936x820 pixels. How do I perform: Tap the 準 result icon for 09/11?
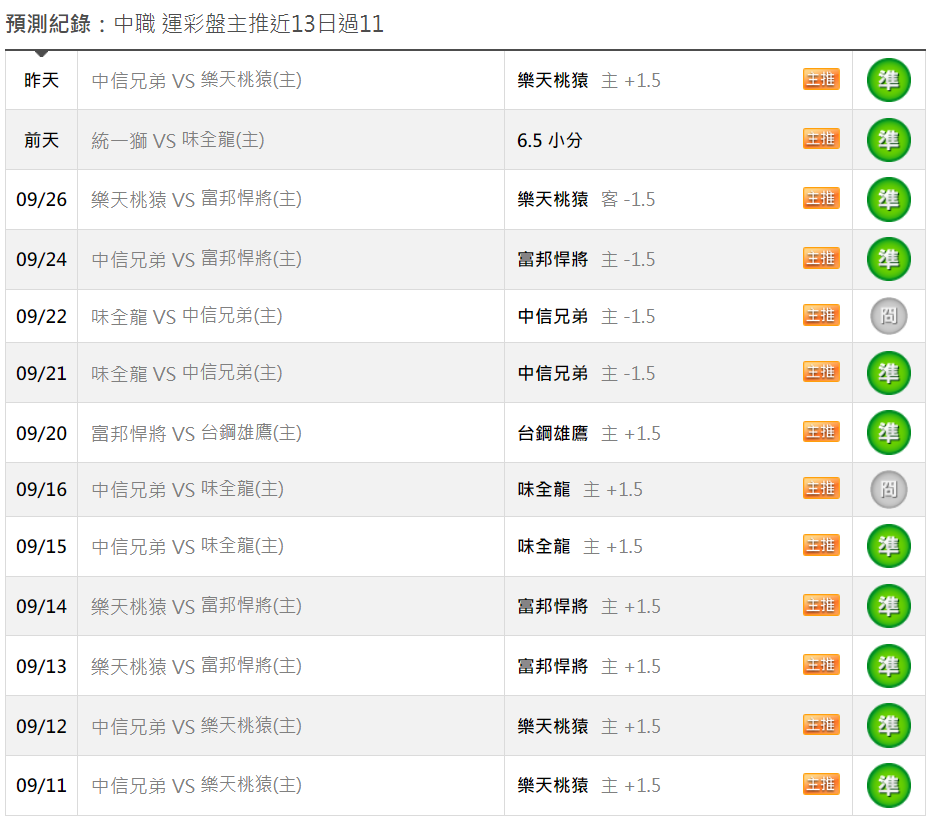point(888,785)
